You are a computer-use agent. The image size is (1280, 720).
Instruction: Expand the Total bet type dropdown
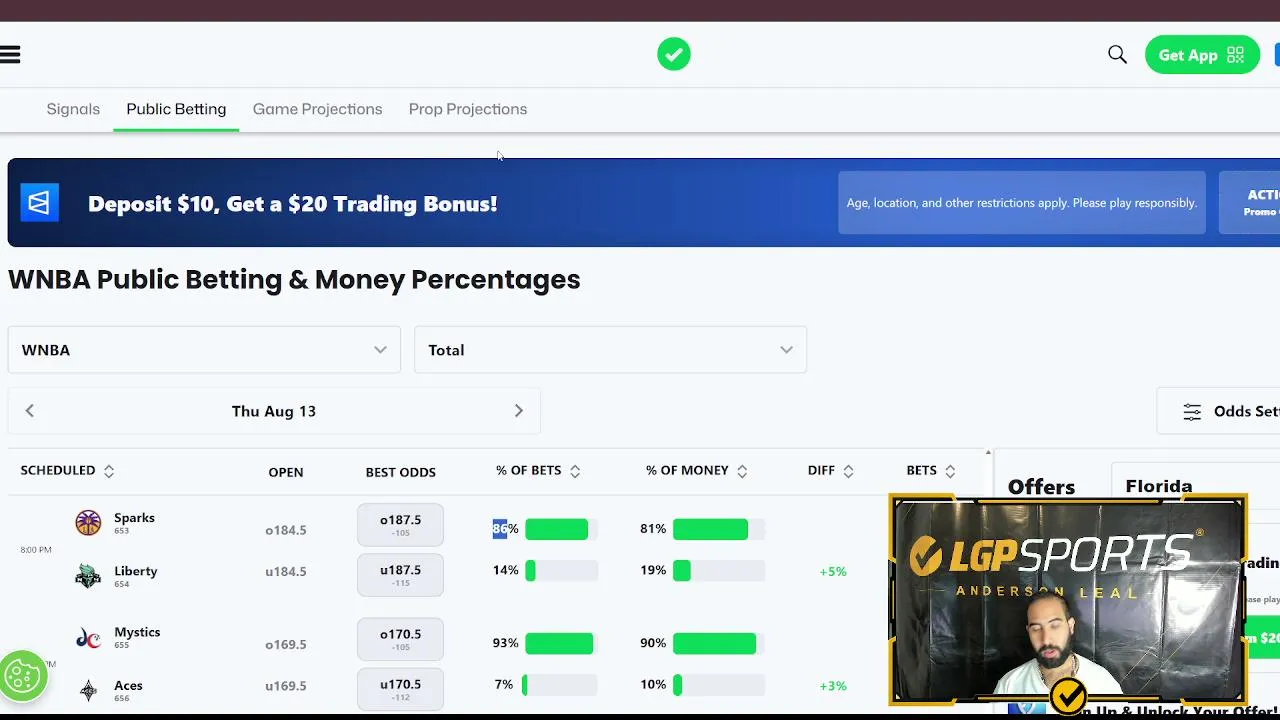[x=610, y=350]
